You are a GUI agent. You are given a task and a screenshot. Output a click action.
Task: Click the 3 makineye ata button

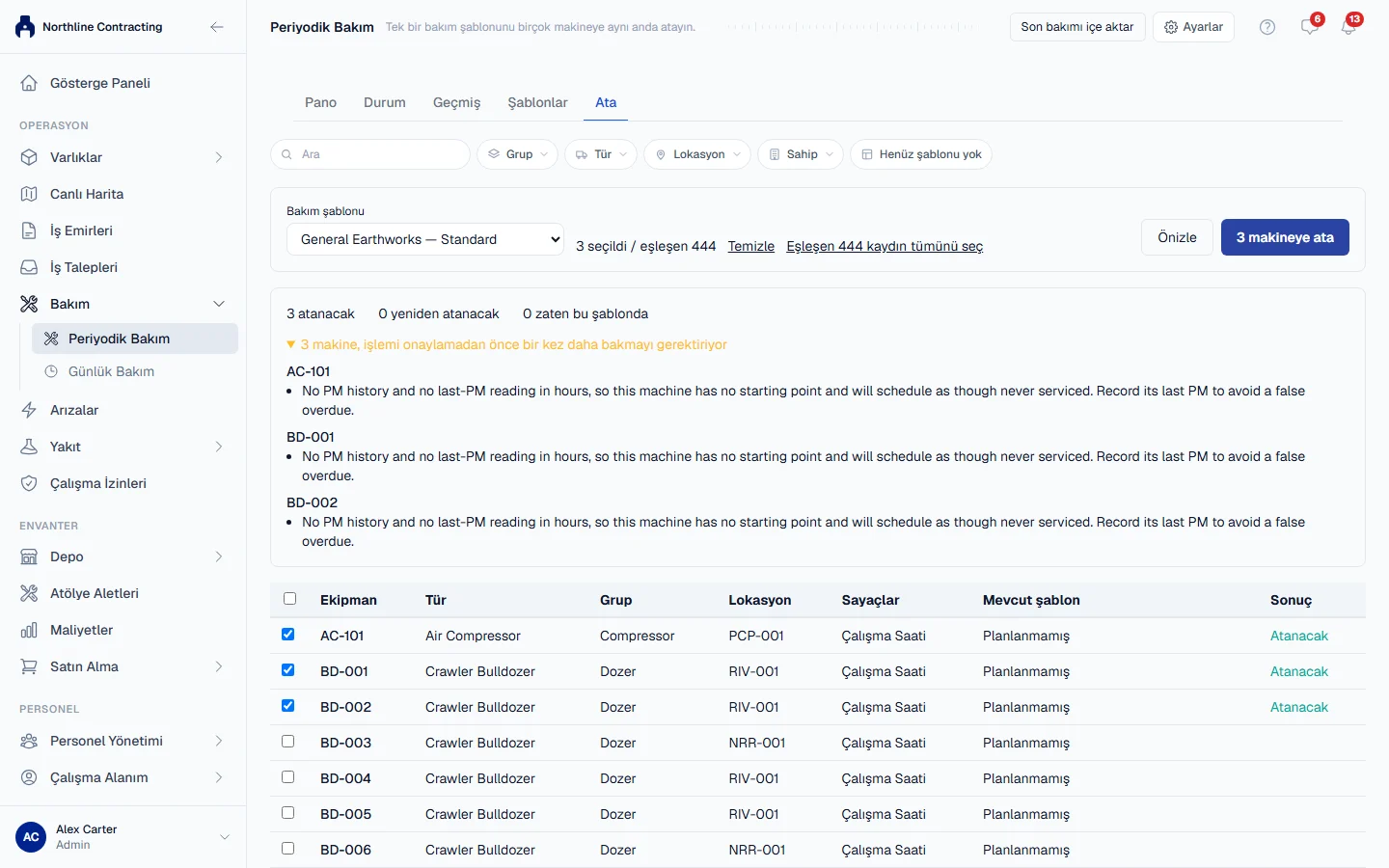[x=1285, y=237]
